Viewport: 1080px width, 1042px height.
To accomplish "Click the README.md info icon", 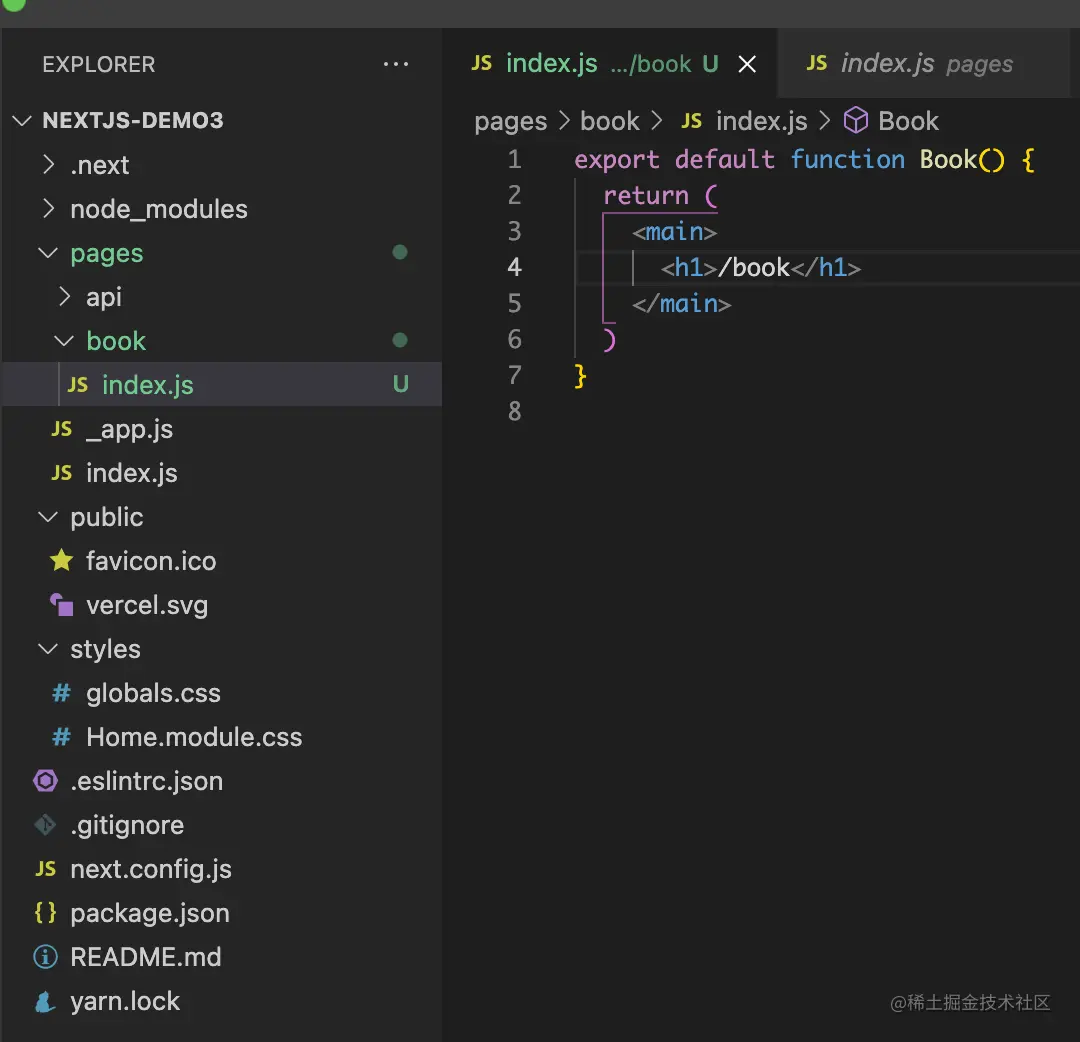I will pyautogui.click(x=46, y=957).
